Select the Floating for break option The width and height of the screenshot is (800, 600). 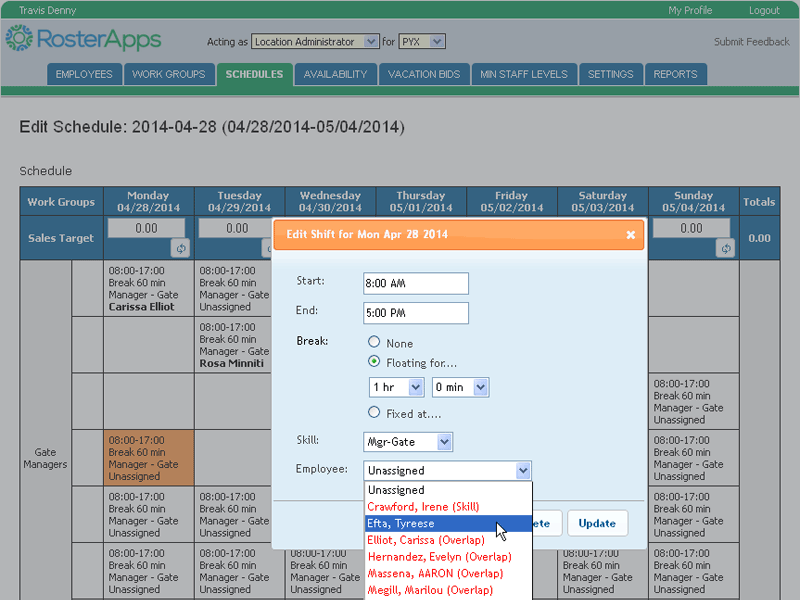pyautogui.click(x=375, y=362)
